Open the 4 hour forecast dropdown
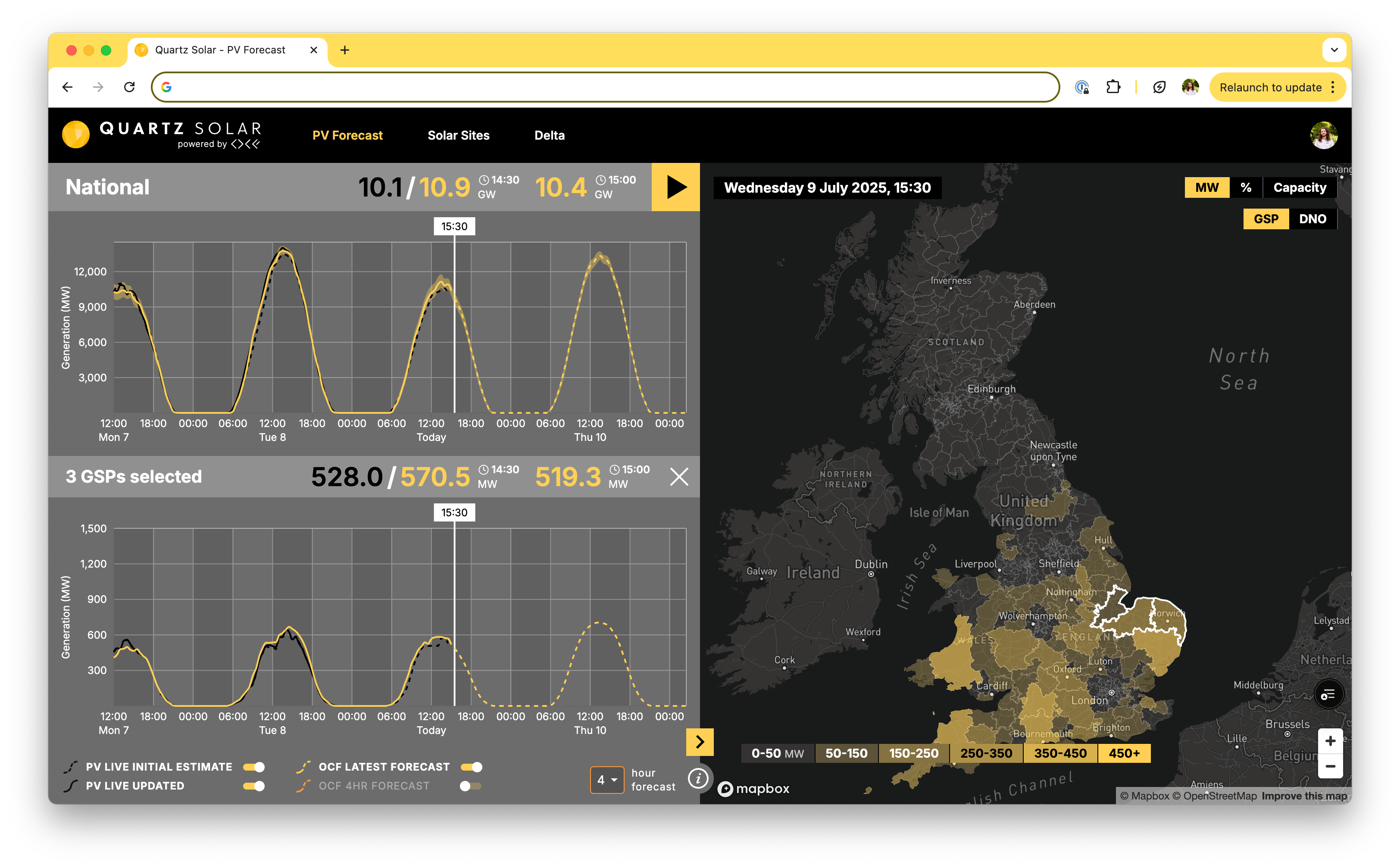Viewport: 1400px width, 868px height. coord(607,780)
